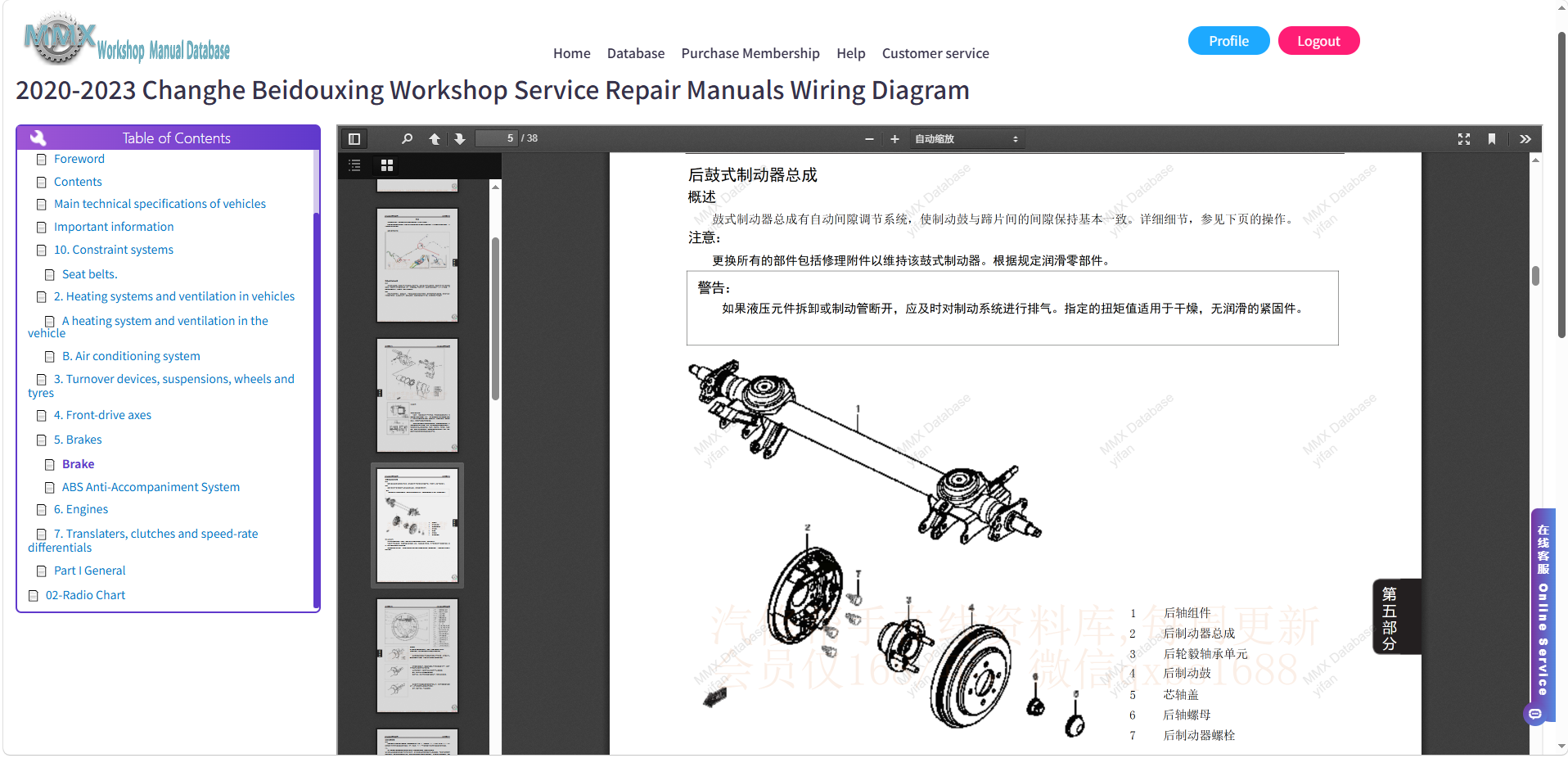
Task: Click document icon beside Important information
Action: point(41,228)
